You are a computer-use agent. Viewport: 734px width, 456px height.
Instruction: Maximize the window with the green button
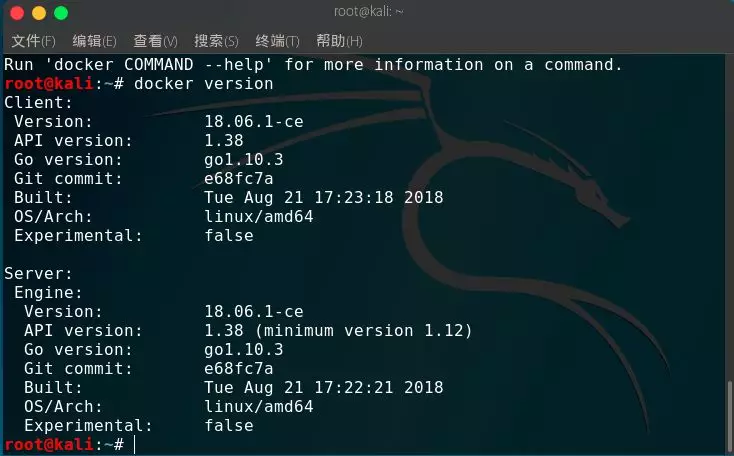click(x=61, y=13)
